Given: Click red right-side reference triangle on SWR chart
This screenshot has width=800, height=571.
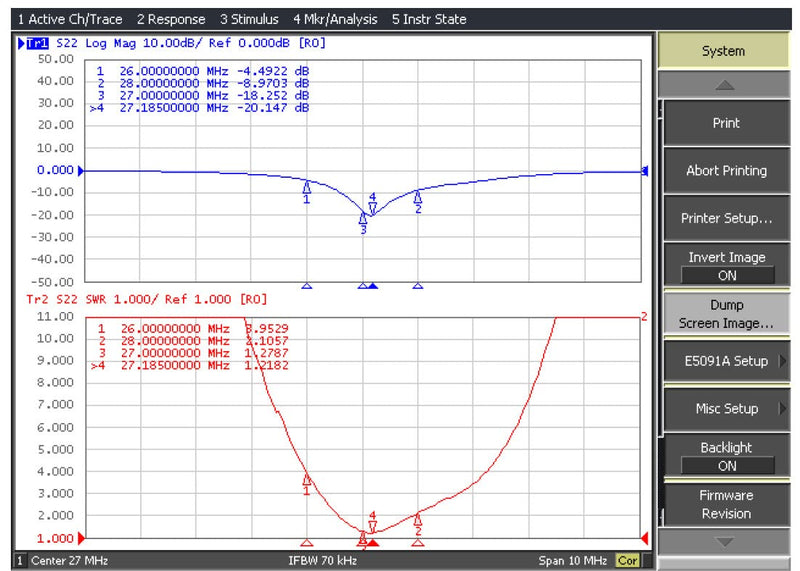Looking at the screenshot, I should pos(644,538).
